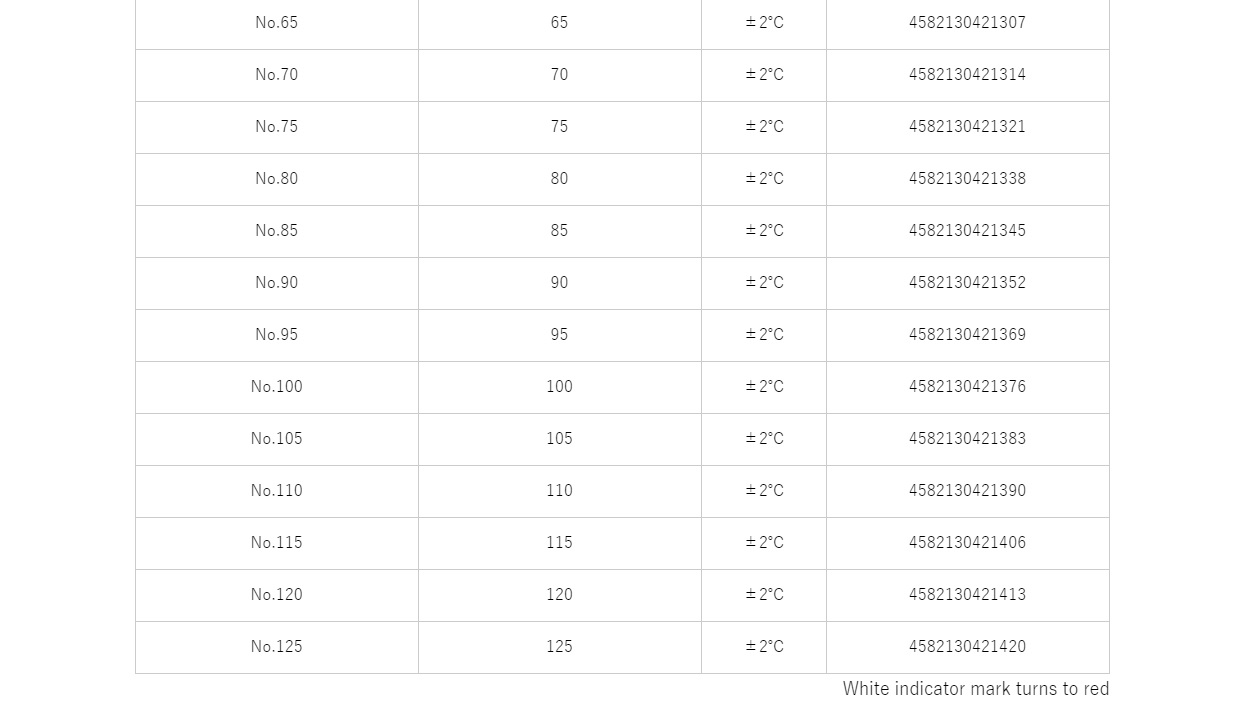
Task: Select the No.125 model cell
Action: click(277, 647)
